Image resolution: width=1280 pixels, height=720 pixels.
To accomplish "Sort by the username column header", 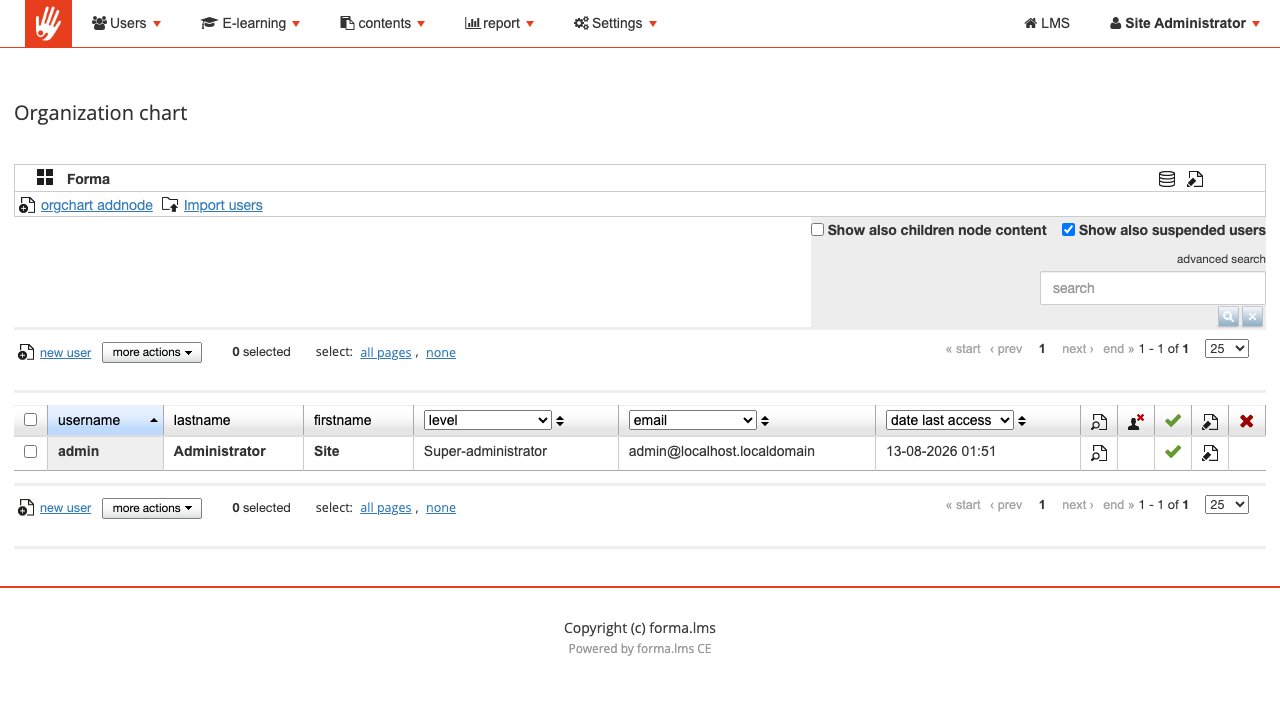I will pyautogui.click(x=105, y=420).
